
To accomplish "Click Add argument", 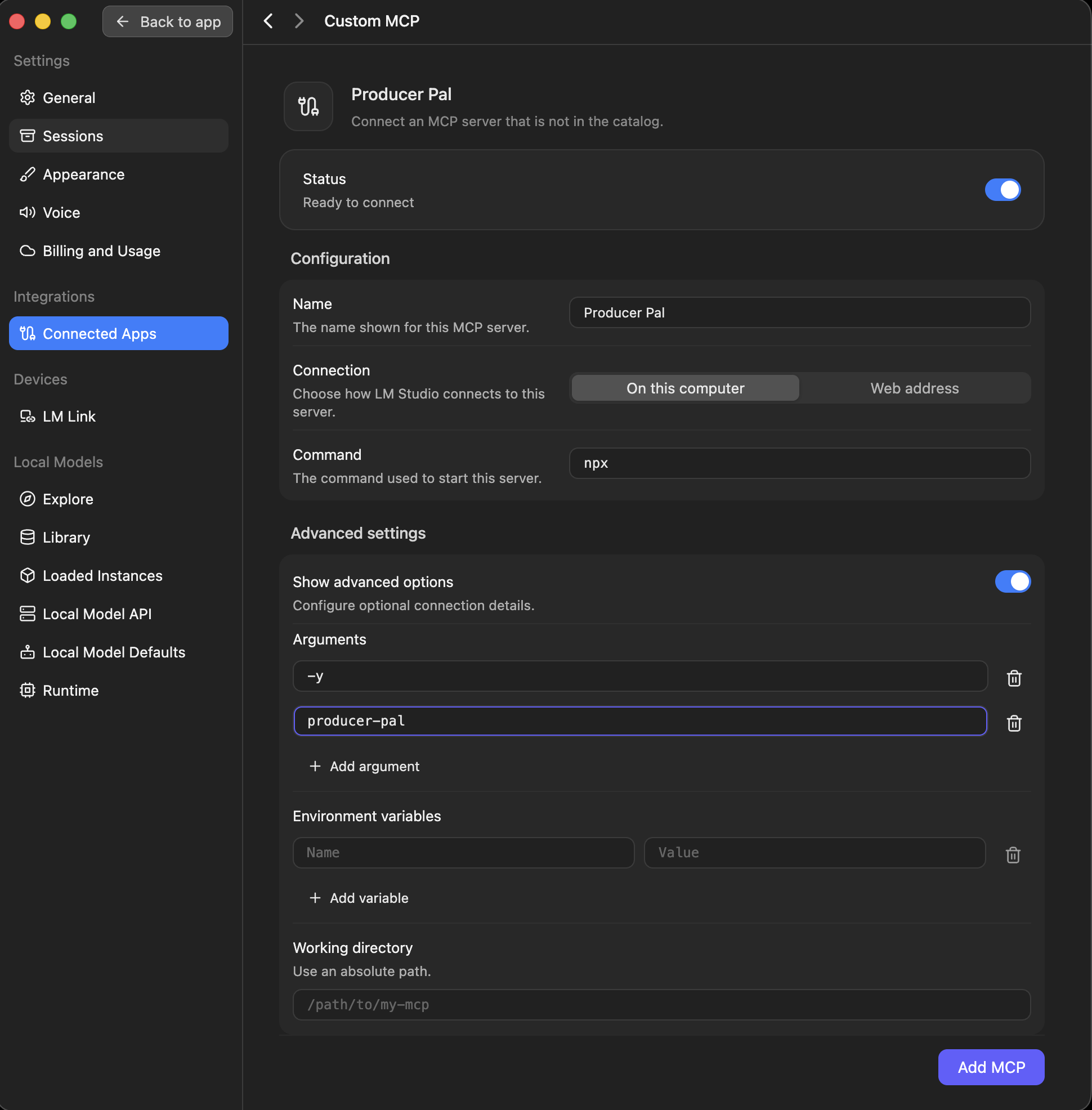I will (x=365, y=767).
